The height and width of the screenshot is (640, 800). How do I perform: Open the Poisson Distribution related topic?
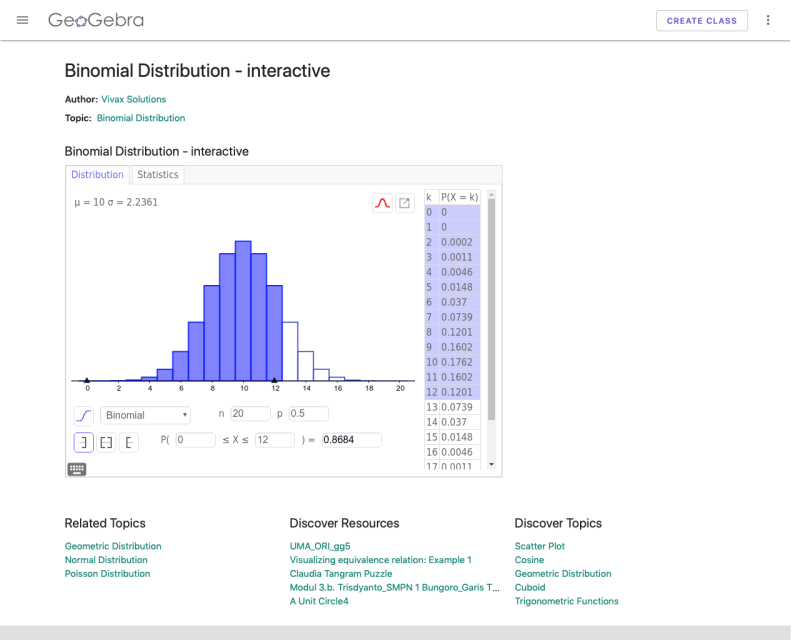[x=107, y=573]
